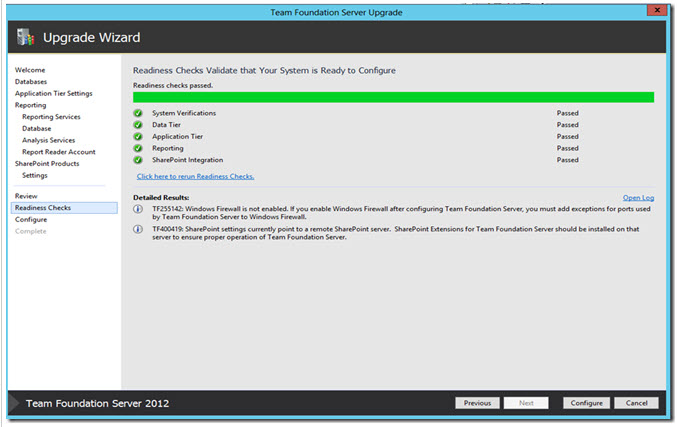Click info icon next to TF255142 message

tap(138, 209)
